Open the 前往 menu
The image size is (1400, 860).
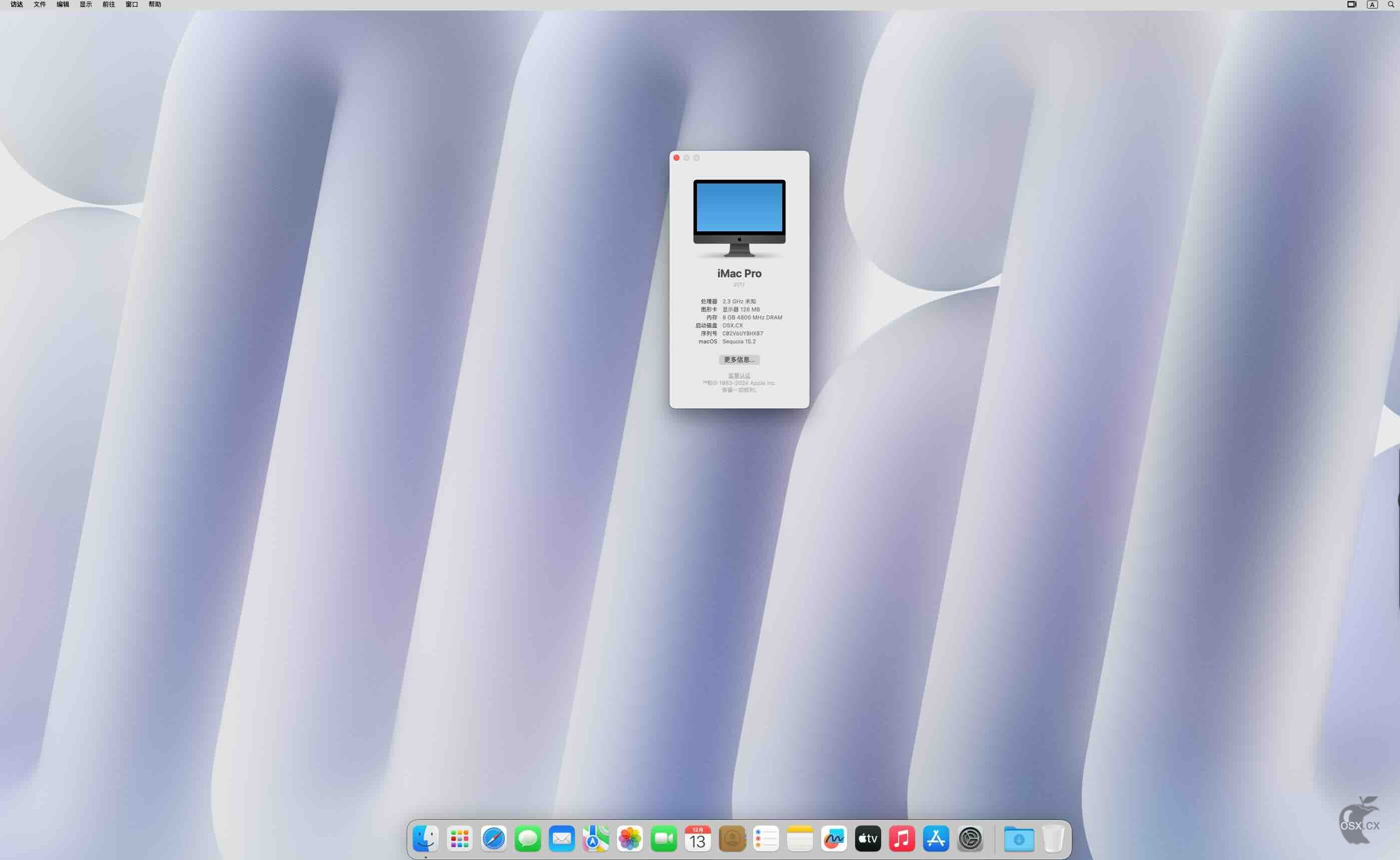(x=109, y=5)
